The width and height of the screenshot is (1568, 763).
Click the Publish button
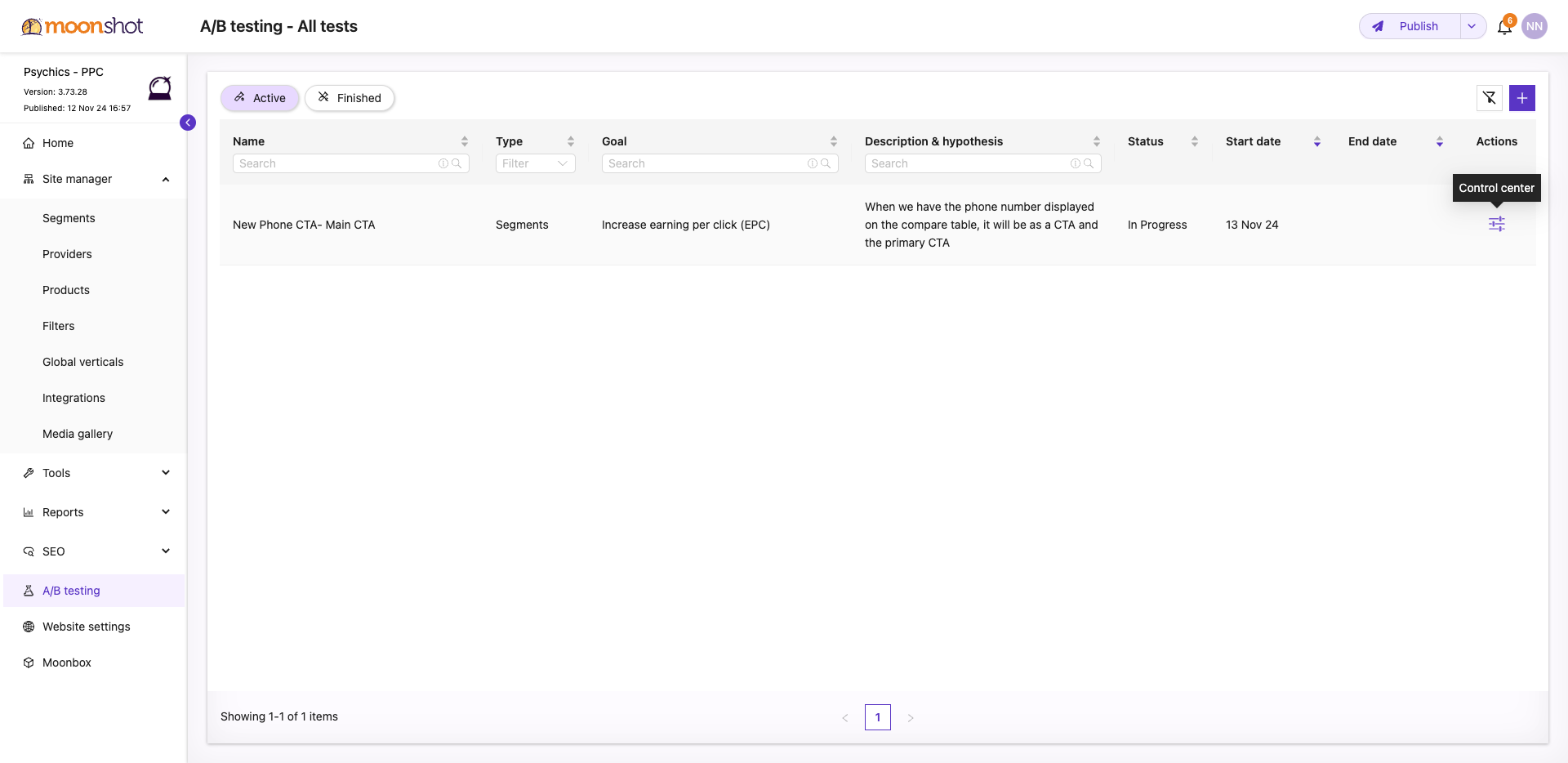pyautogui.click(x=1410, y=26)
